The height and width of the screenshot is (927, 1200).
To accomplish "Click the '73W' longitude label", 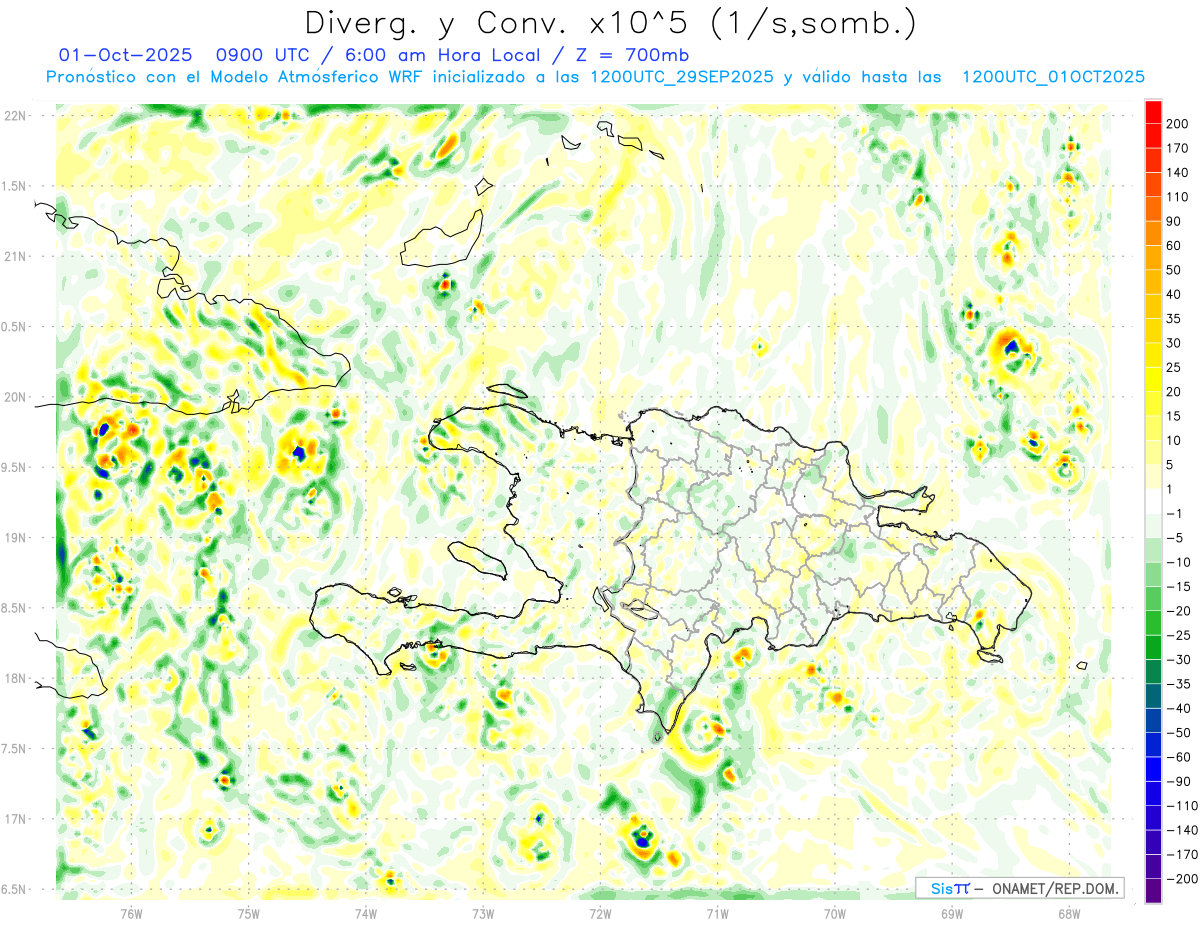I will 483,913.
